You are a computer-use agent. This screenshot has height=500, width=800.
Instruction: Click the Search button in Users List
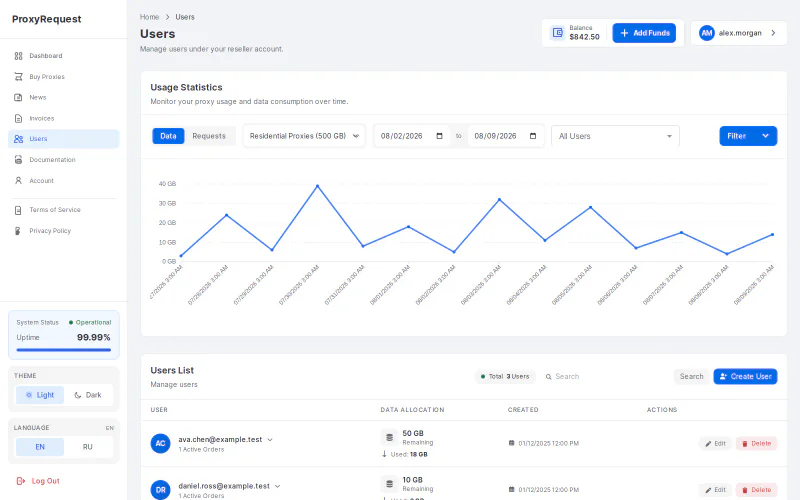point(691,377)
